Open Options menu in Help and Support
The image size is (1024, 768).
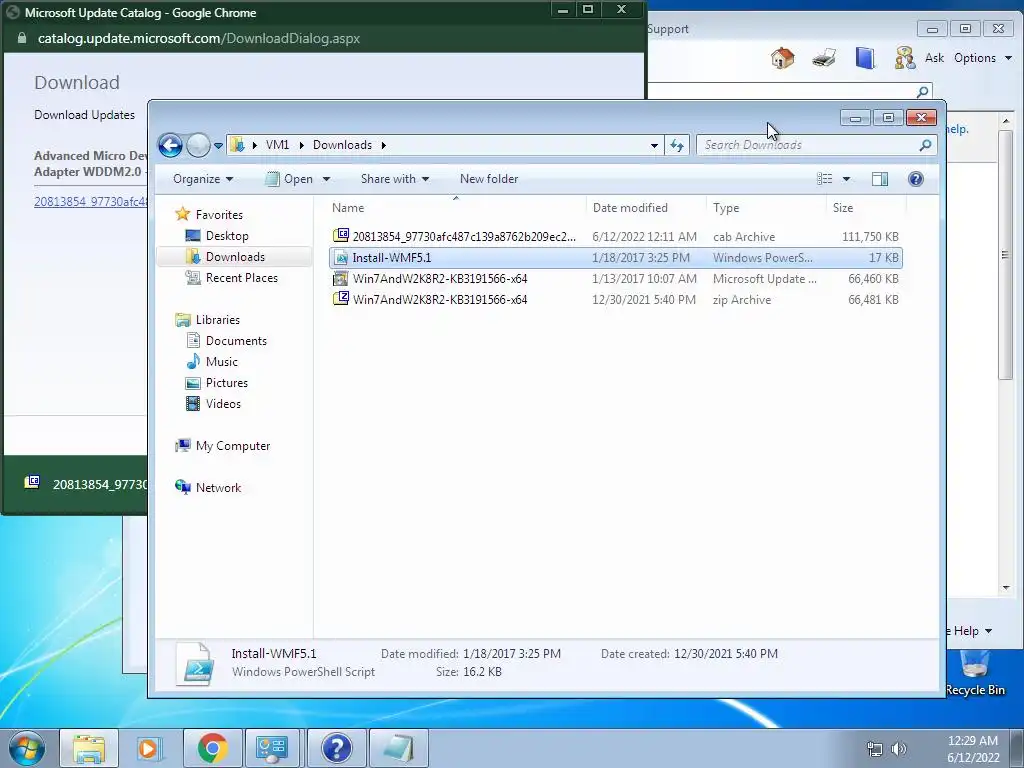click(983, 57)
